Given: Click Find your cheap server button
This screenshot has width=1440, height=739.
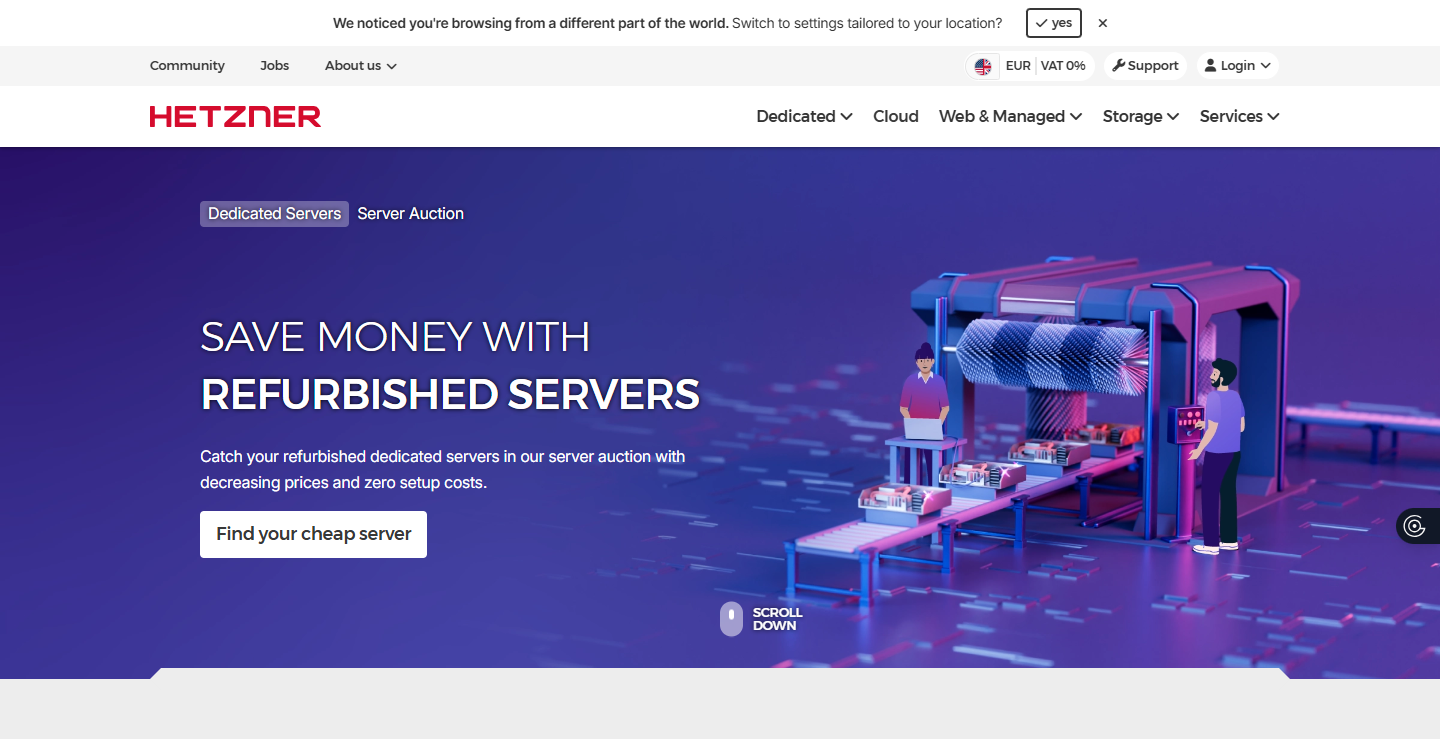Looking at the screenshot, I should pyautogui.click(x=313, y=534).
